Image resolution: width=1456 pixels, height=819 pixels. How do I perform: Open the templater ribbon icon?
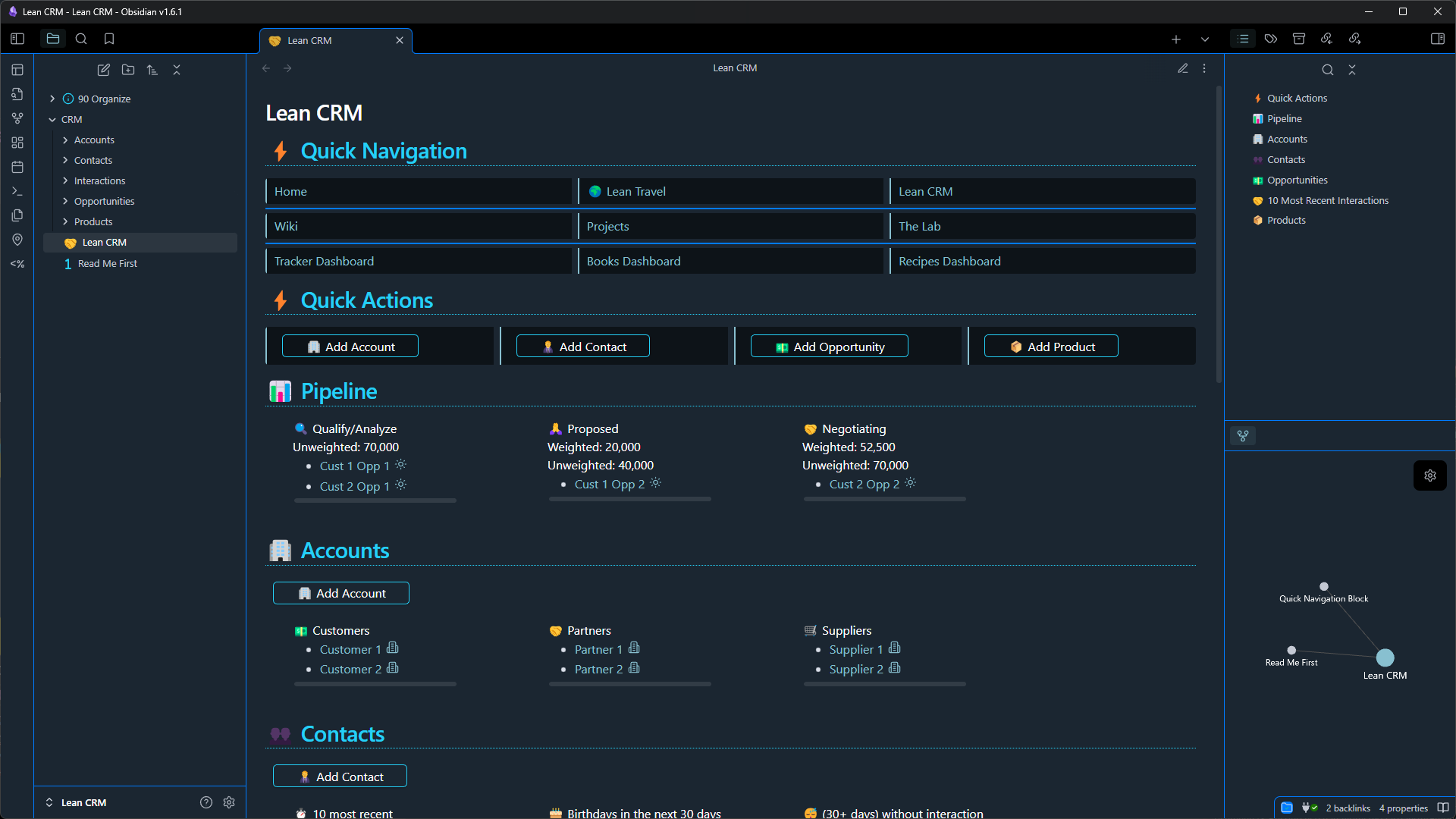[17, 264]
